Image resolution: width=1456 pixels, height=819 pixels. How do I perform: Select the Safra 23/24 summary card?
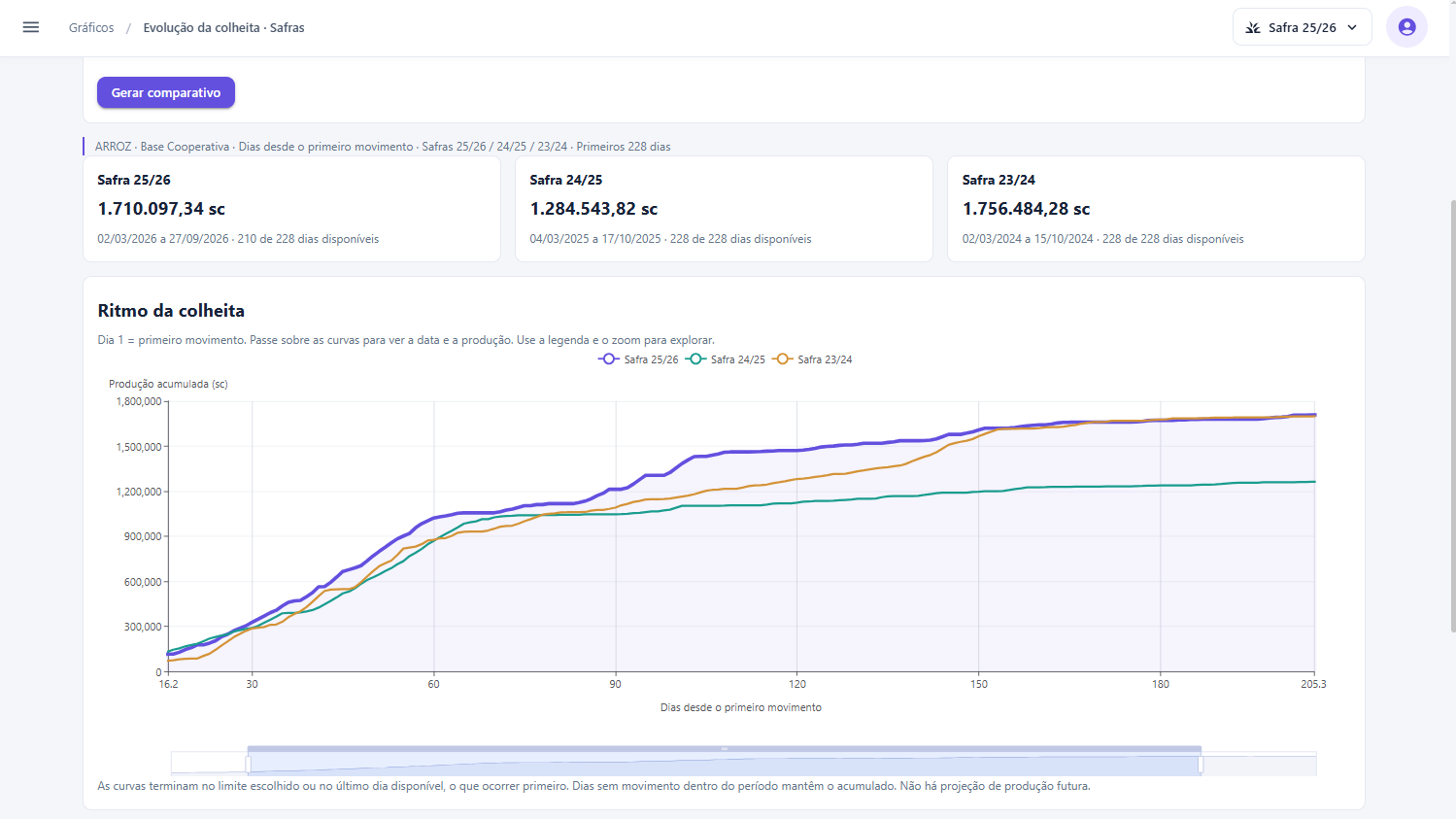pos(1156,209)
